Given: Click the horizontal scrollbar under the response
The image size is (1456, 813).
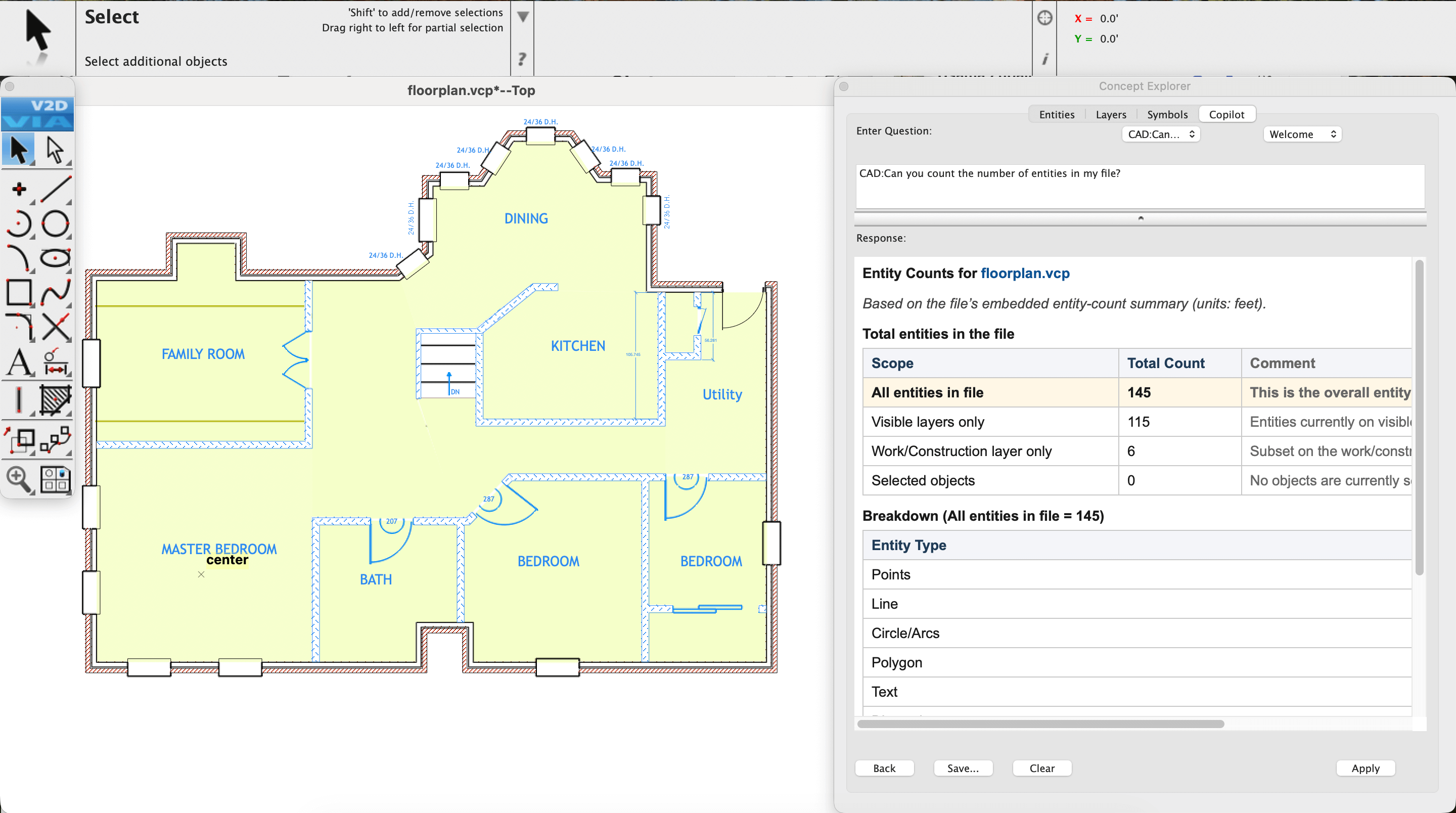Looking at the screenshot, I should pyautogui.click(x=1040, y=724).
